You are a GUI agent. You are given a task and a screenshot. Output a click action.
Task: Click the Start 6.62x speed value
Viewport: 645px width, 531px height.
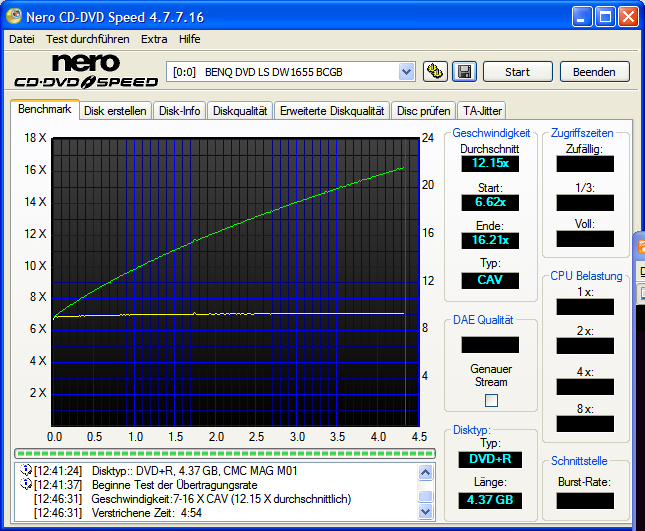pyautogui.click(x=490, y=202)
